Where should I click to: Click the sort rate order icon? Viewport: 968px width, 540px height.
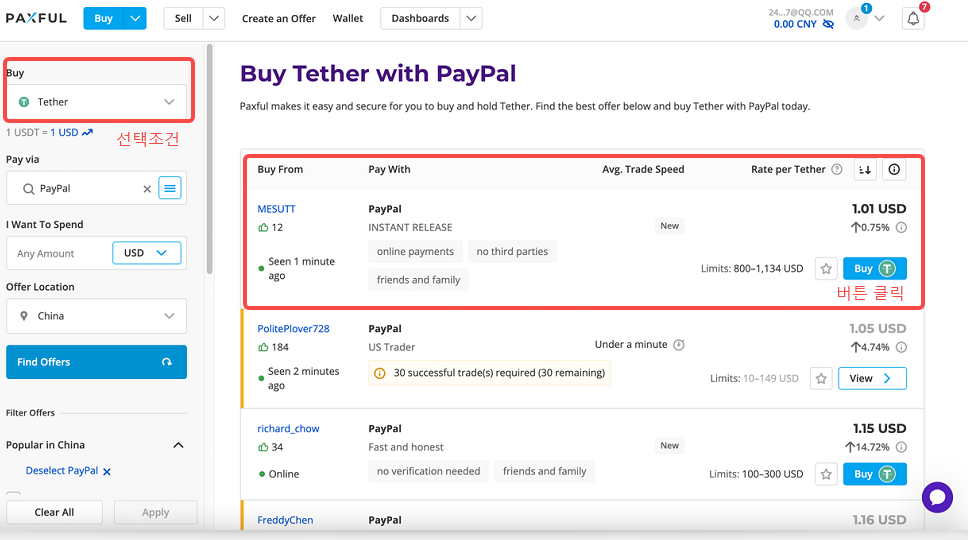click(x=865, y=170)
